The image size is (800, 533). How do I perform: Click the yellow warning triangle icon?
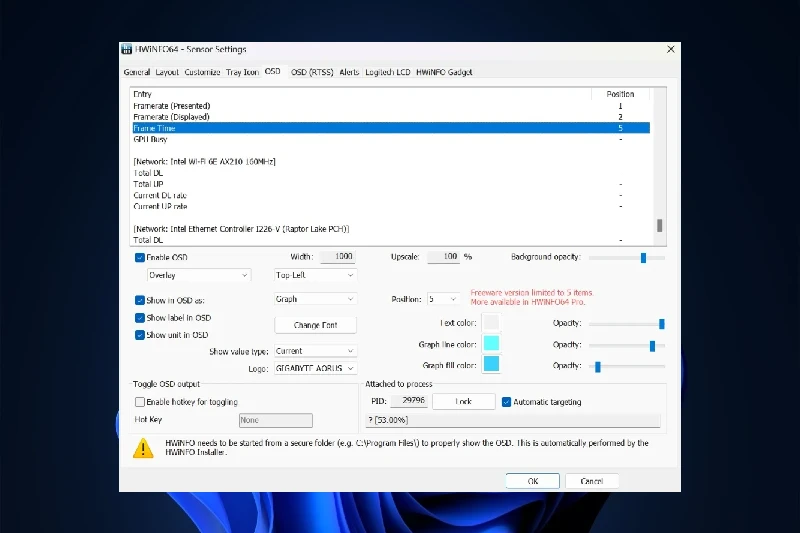(143, 449)
